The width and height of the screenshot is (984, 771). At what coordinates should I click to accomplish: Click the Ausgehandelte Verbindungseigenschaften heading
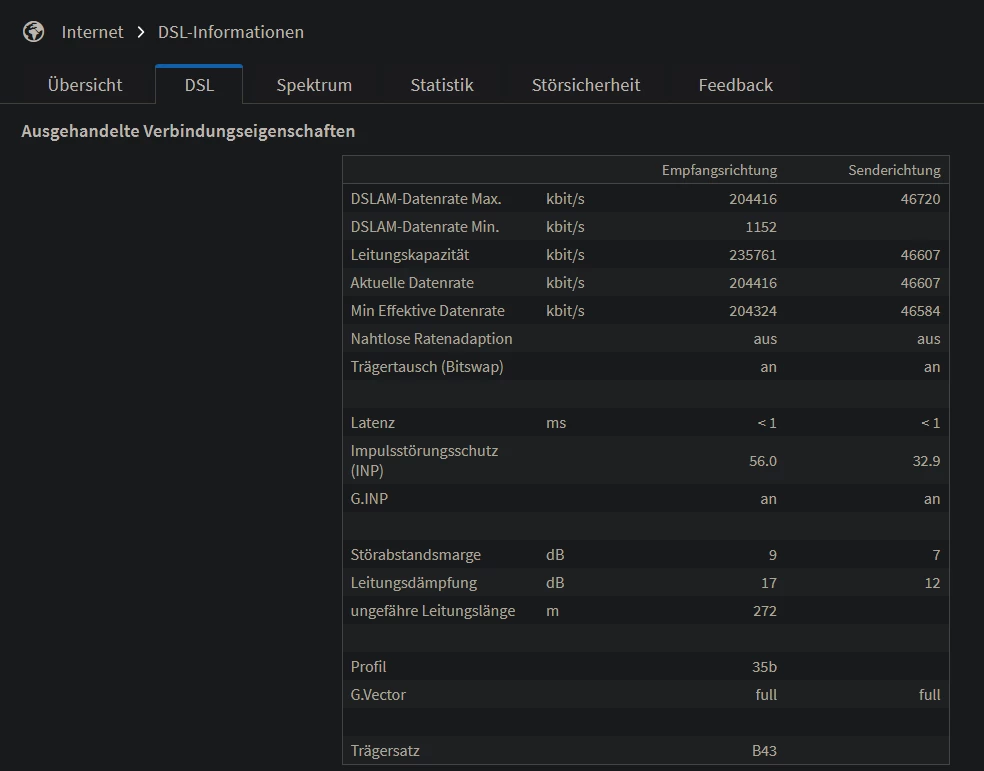pyautogui.click(x=188, y=131)
